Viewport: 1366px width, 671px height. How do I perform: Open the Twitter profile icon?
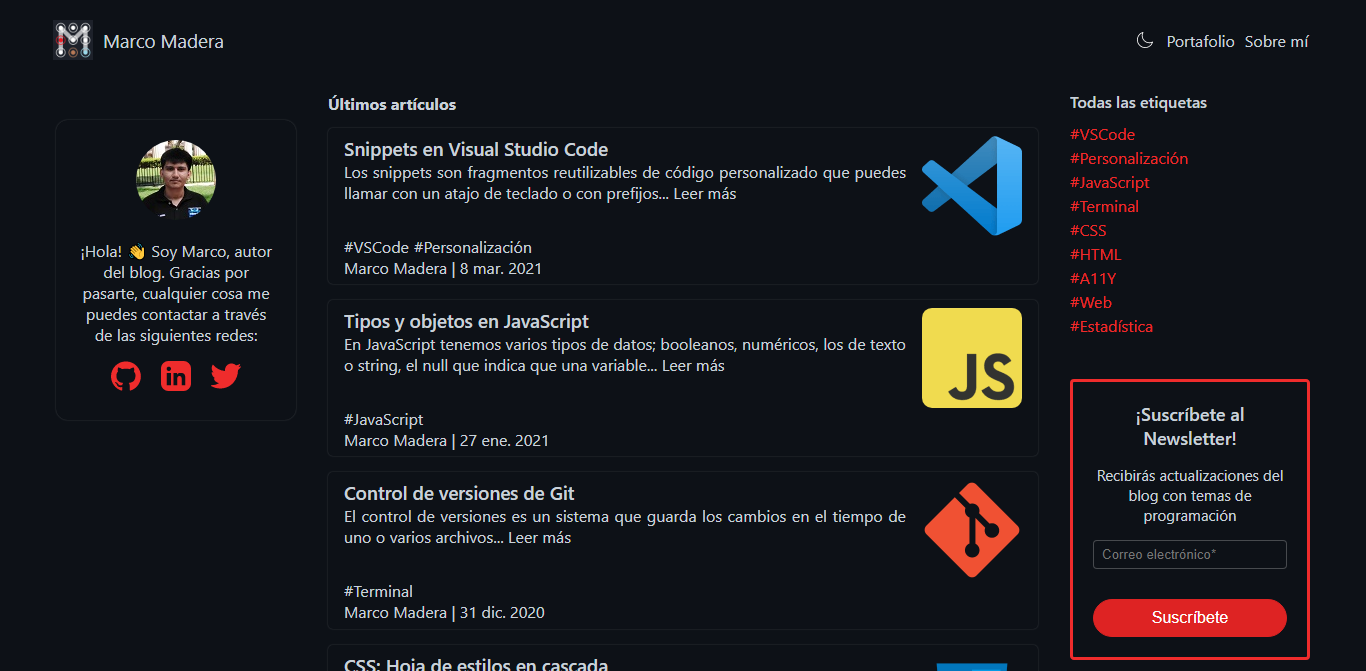click(x=225, y=375)
